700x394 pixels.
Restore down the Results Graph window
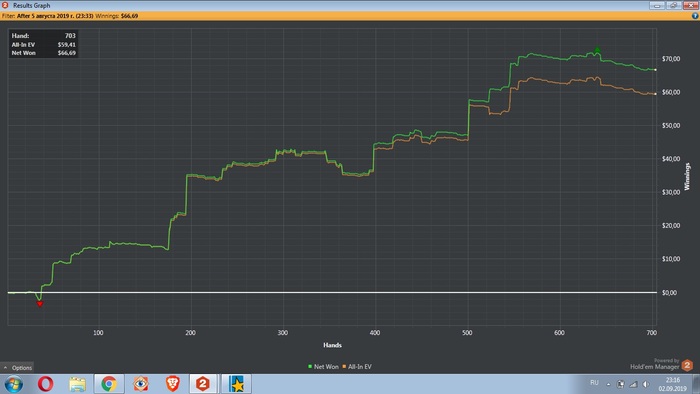[674, 5]
